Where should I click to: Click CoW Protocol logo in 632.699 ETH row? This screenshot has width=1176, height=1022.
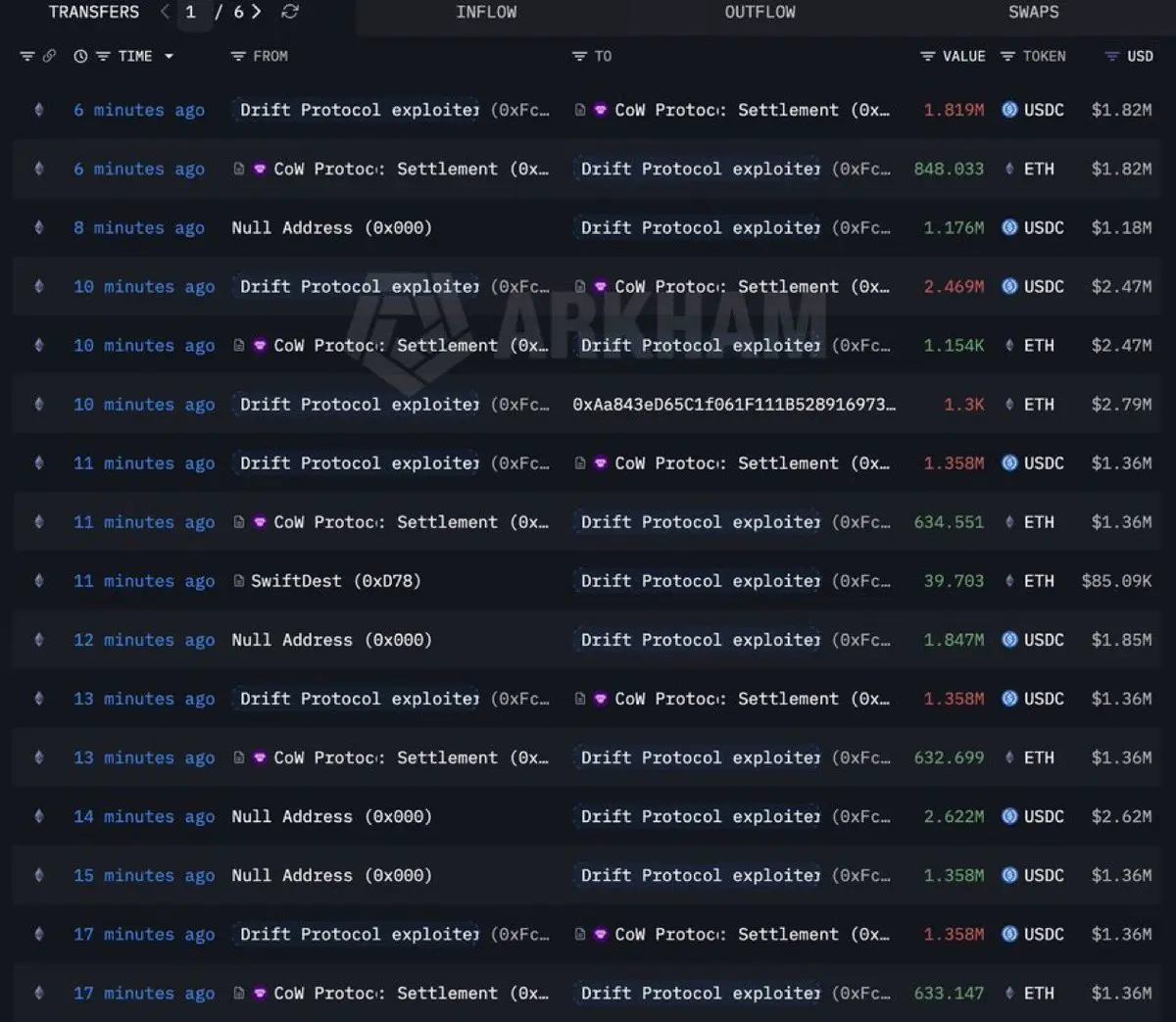point(260,757)
